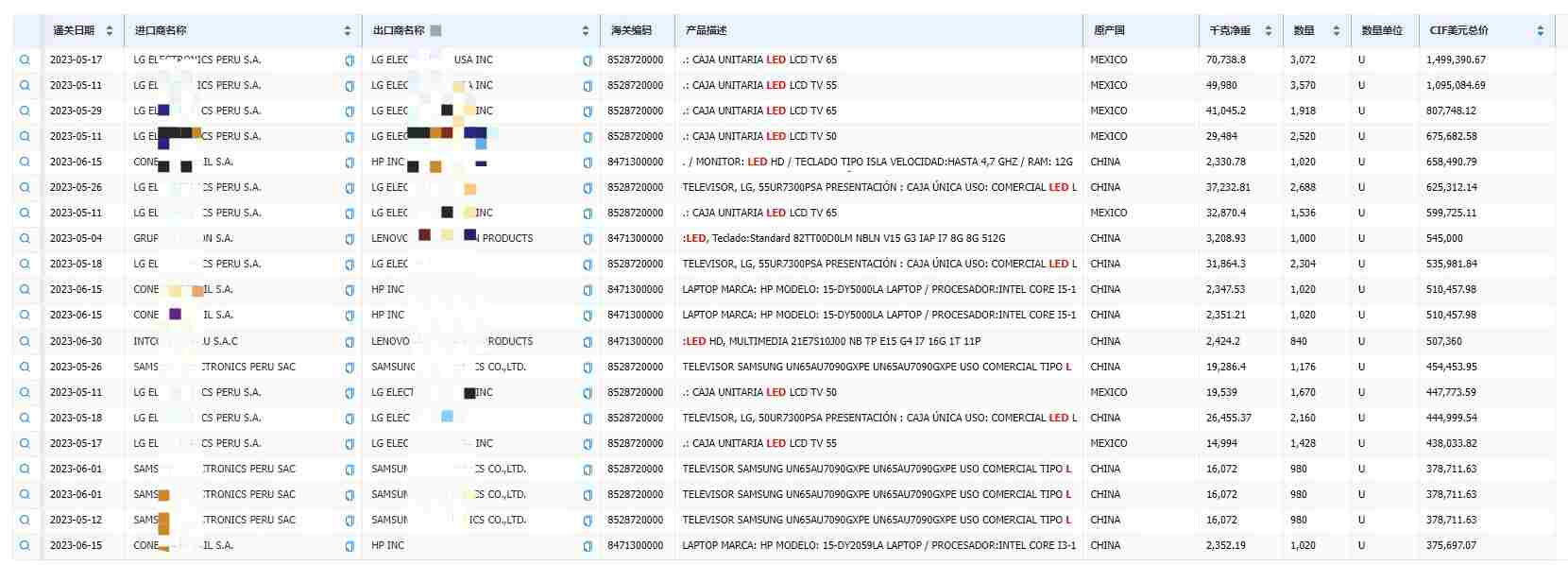Screen dimensions: 1568x565
Task: Copy importer name in the 625,312.14 row
Action: point(349,188)
